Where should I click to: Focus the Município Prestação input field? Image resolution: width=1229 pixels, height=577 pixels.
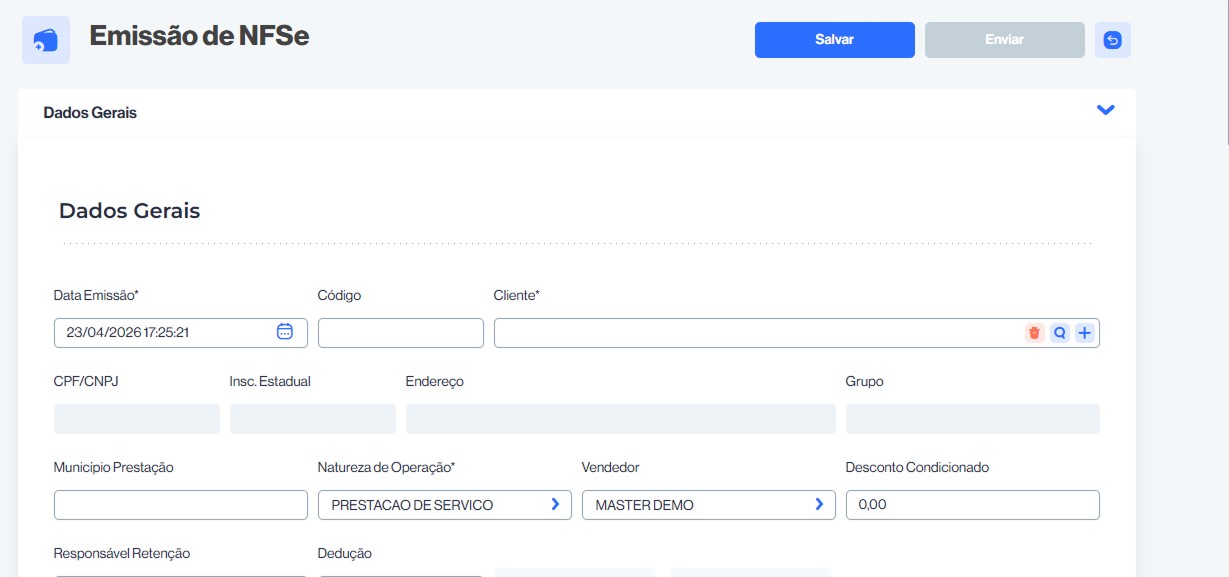tap(181, 505)
